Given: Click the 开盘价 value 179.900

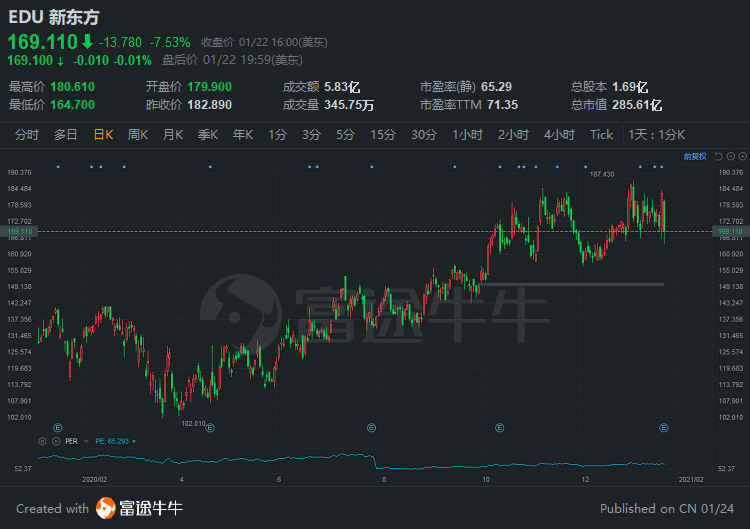Looking at the screenshot, I should click(x=210, y=87).
